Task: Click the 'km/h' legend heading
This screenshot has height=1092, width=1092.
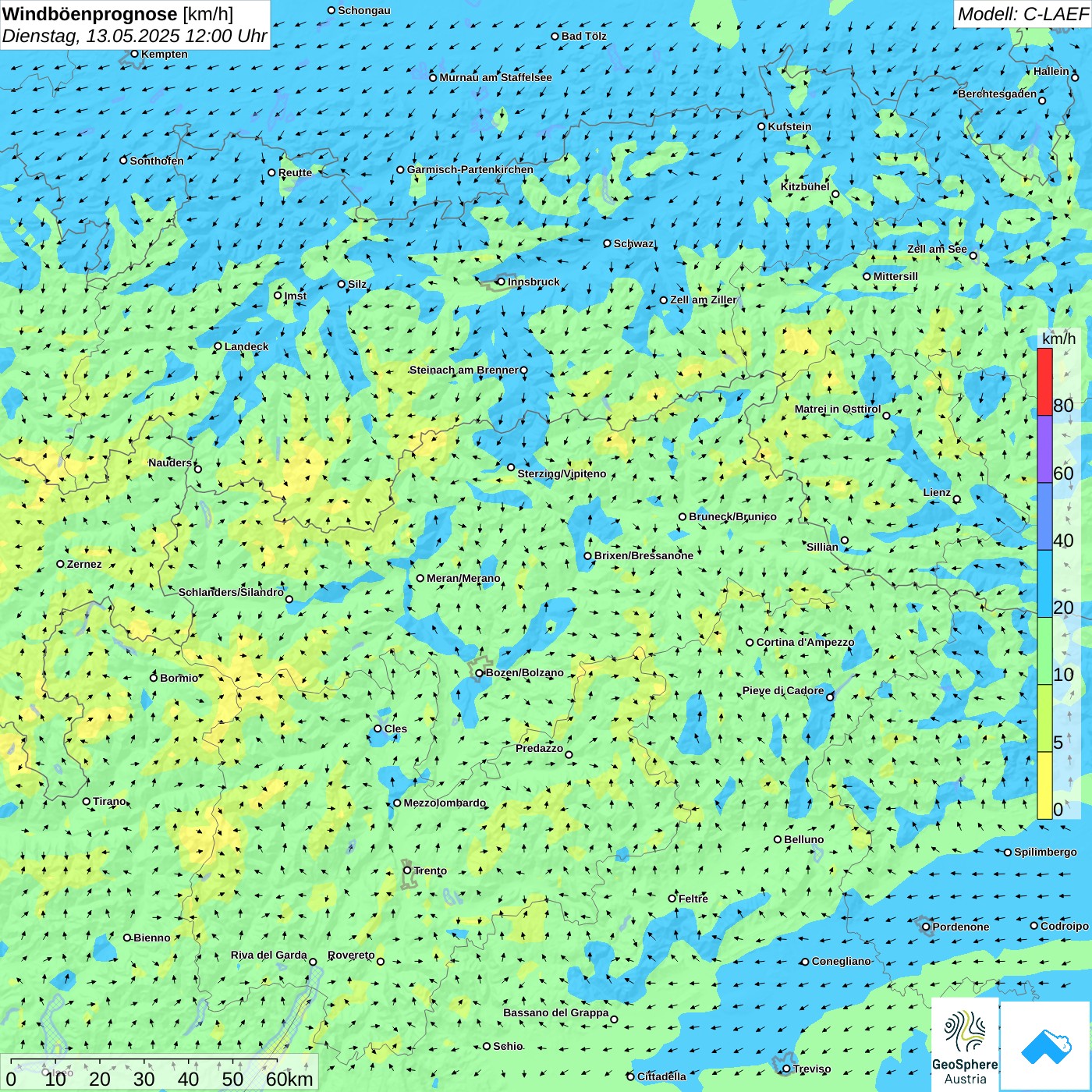Action: 1058,339
